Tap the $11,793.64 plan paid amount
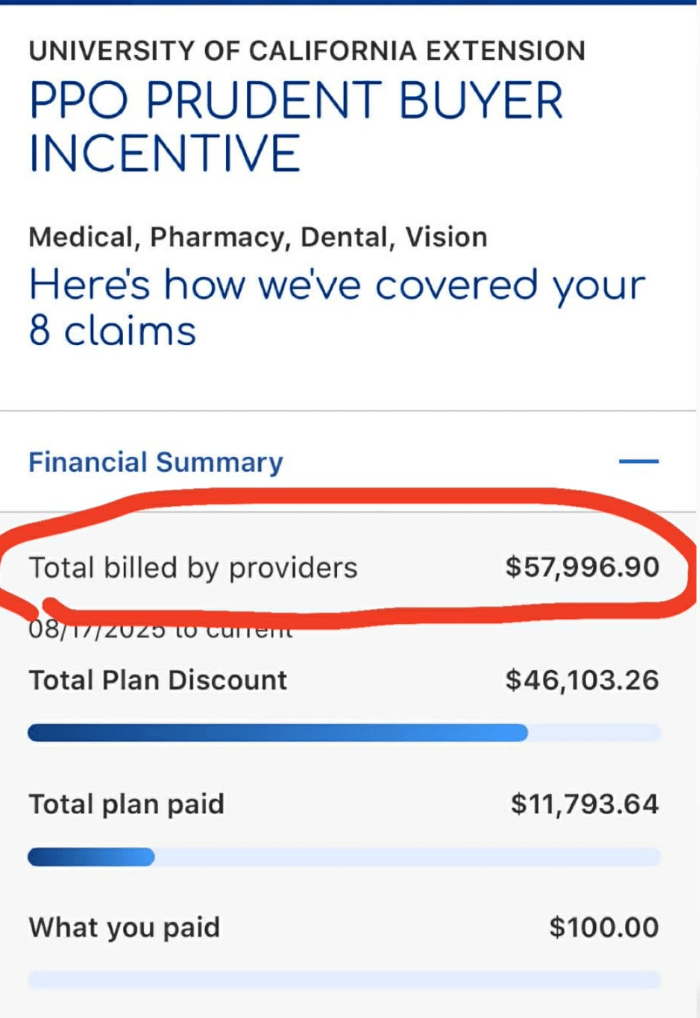Screen dimensions: 700x1018 585,804
